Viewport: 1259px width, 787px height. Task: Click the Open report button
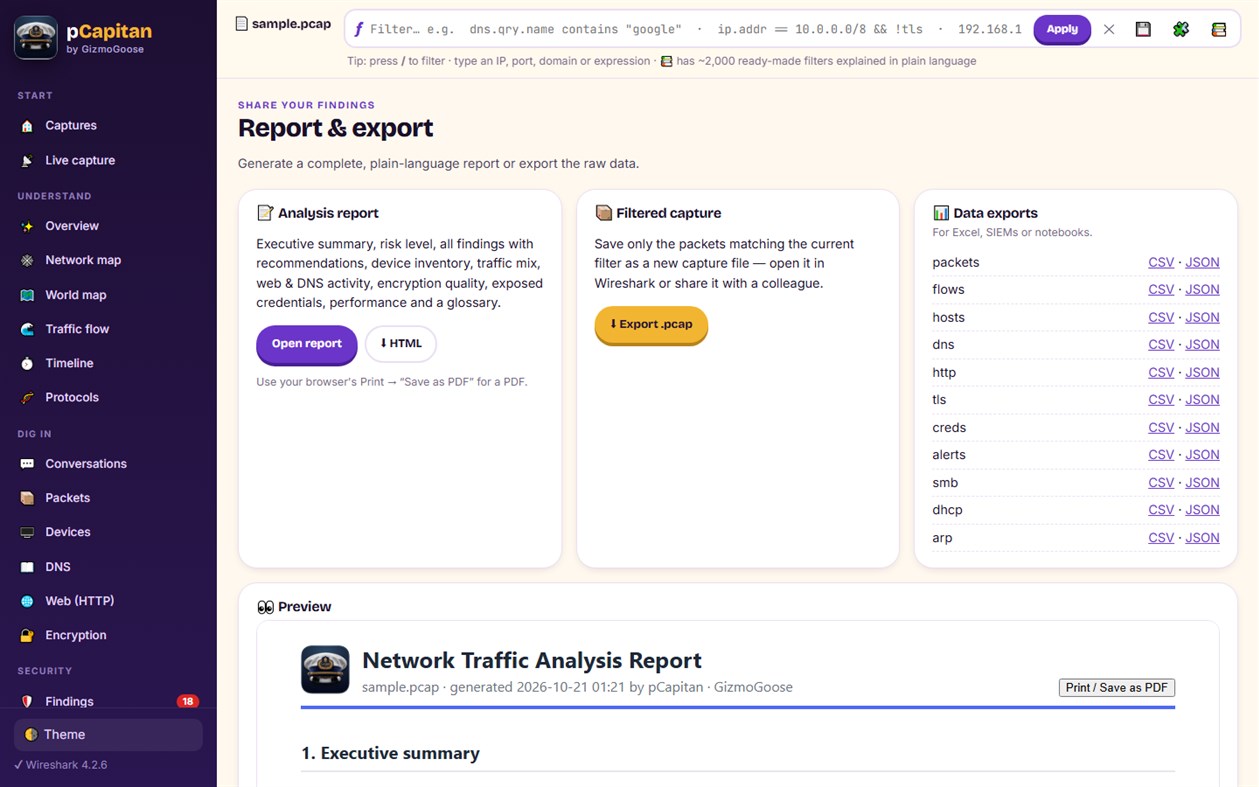[307, 344]
